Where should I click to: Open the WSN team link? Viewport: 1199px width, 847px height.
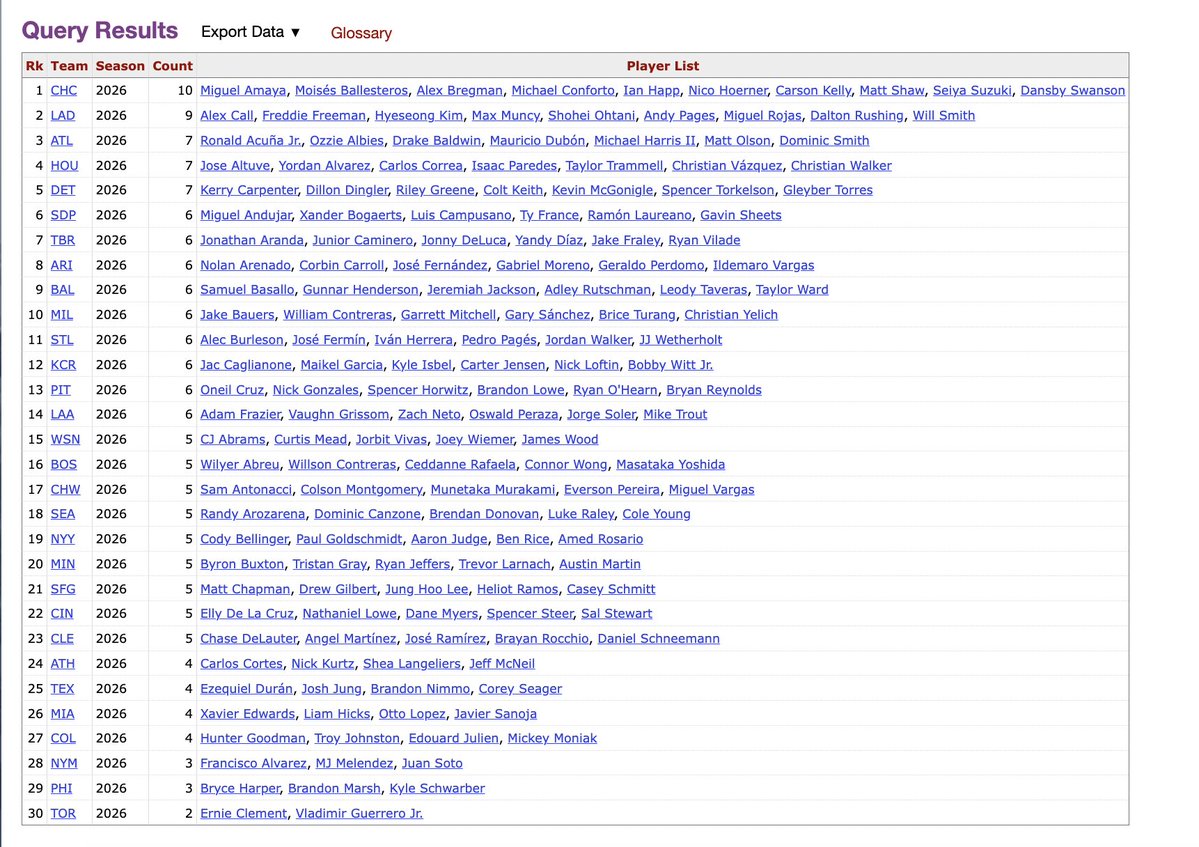[x=65, y=440]
